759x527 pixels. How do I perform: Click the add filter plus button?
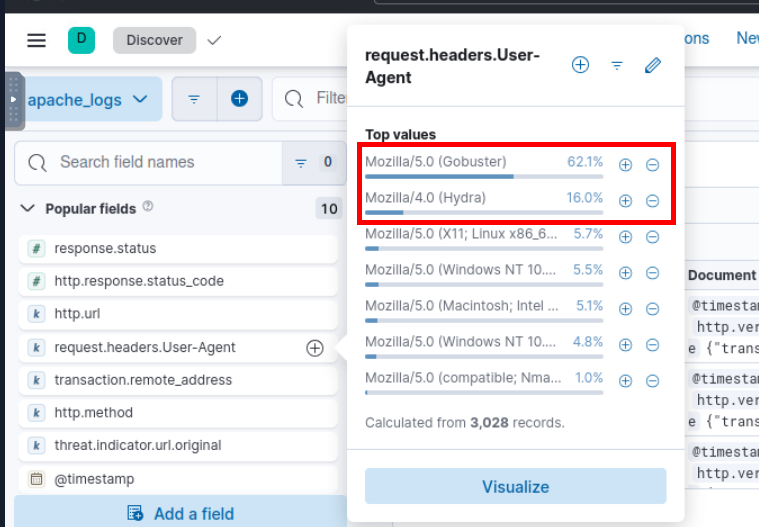pos(240,99)
